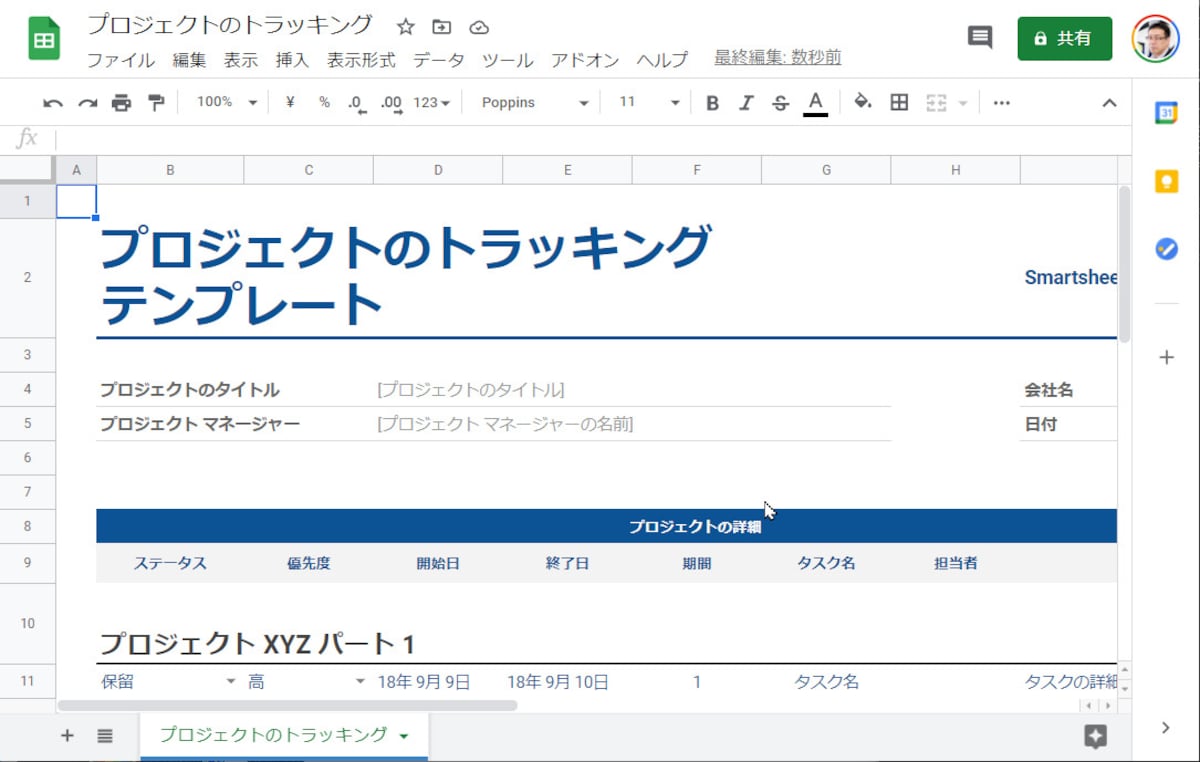Merge cells icon
Image resolution: width=1200 pixels, height=762 pixels.
[936, 102]
